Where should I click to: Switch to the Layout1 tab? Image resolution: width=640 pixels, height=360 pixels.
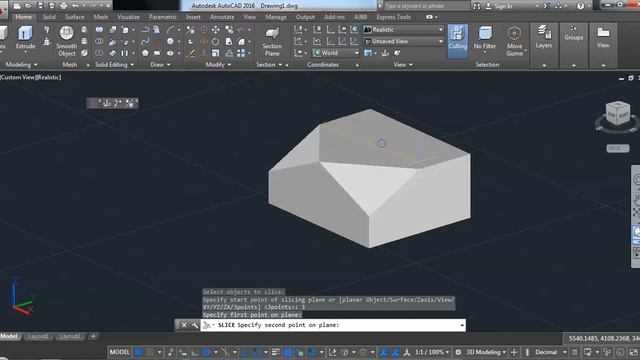(x=38, y=336)
